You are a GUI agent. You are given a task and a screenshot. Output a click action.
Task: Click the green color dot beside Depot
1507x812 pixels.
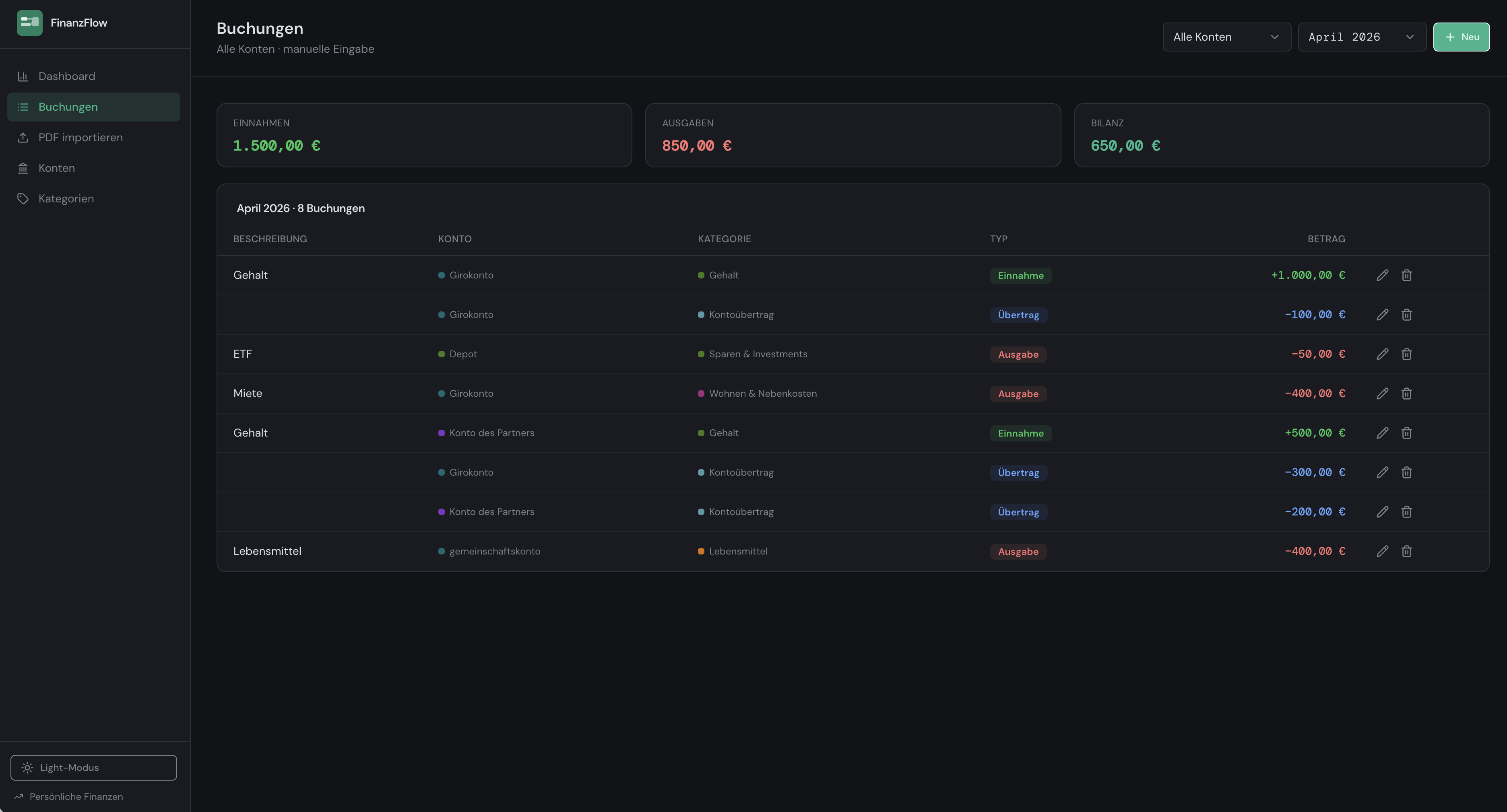(441, 354)
